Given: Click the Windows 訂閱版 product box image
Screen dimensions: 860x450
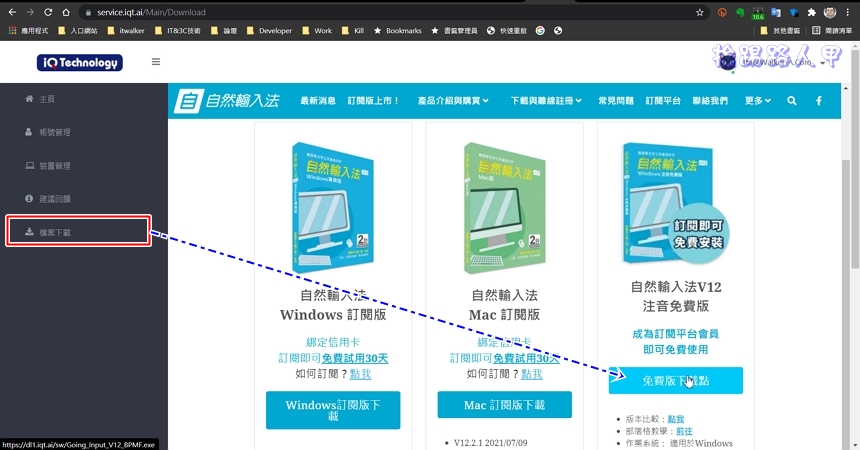Looking at the screenshot, I should tap(333, 208).
